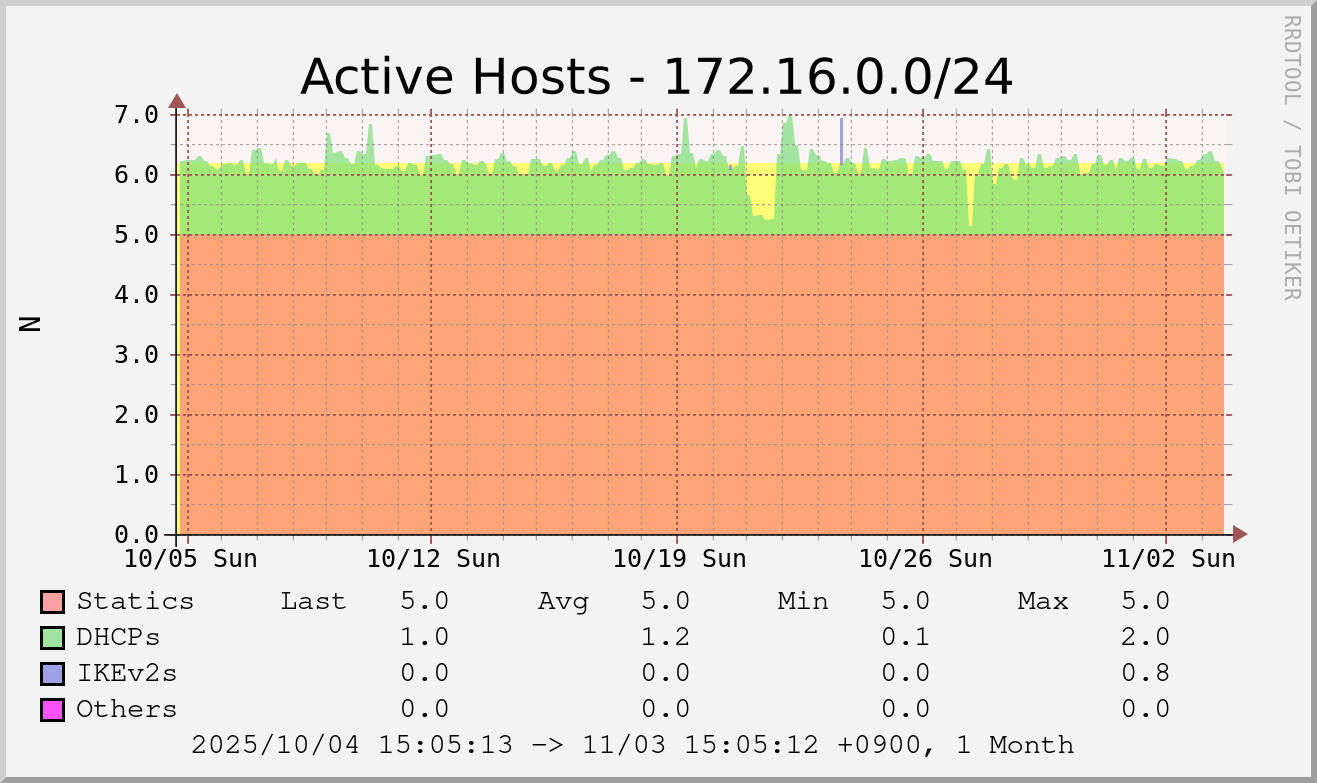
Task: Select the 10/05 Sun date label
Action: pyautogui.click(x=190, y=559)
